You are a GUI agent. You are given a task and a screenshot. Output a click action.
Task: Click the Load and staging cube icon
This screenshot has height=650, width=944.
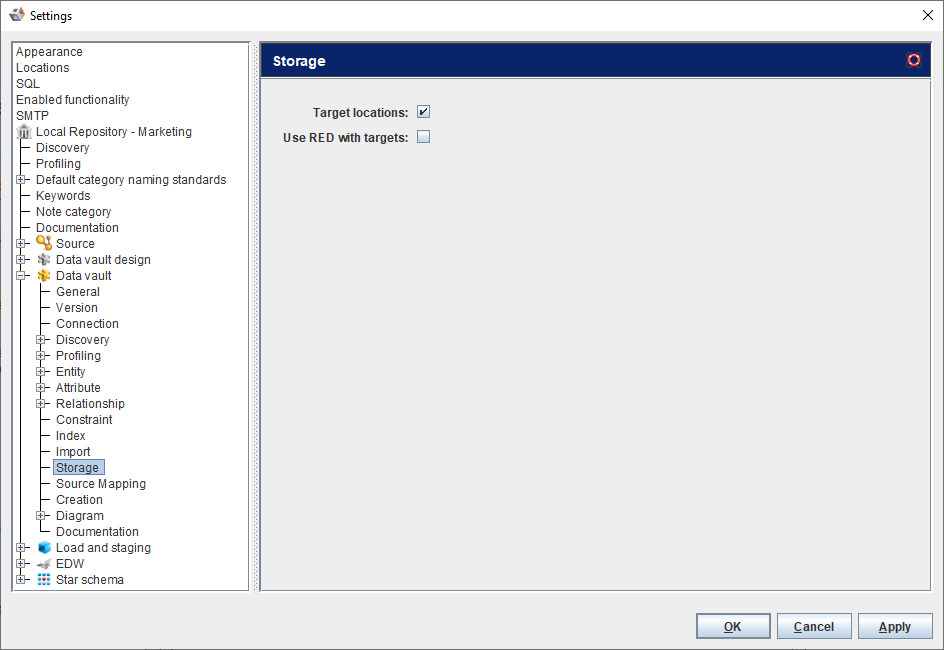pos(44,548)
